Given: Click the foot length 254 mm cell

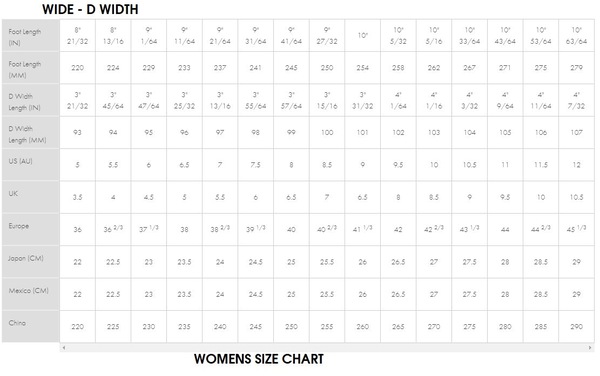Looking at the screenshot, I should click(x=362, y=68).
